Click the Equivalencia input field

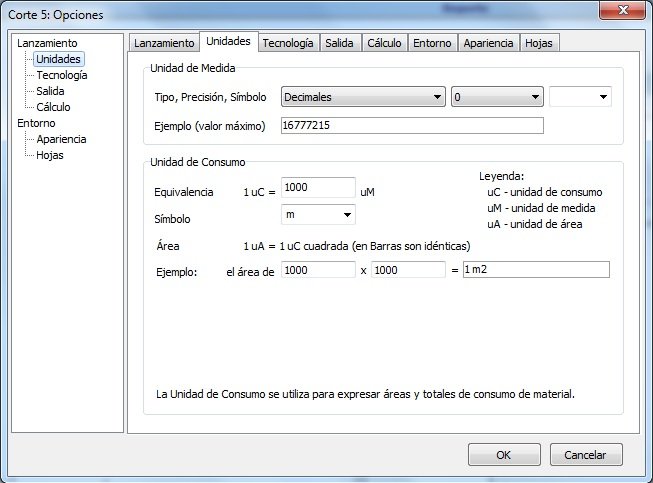(319, 188)
